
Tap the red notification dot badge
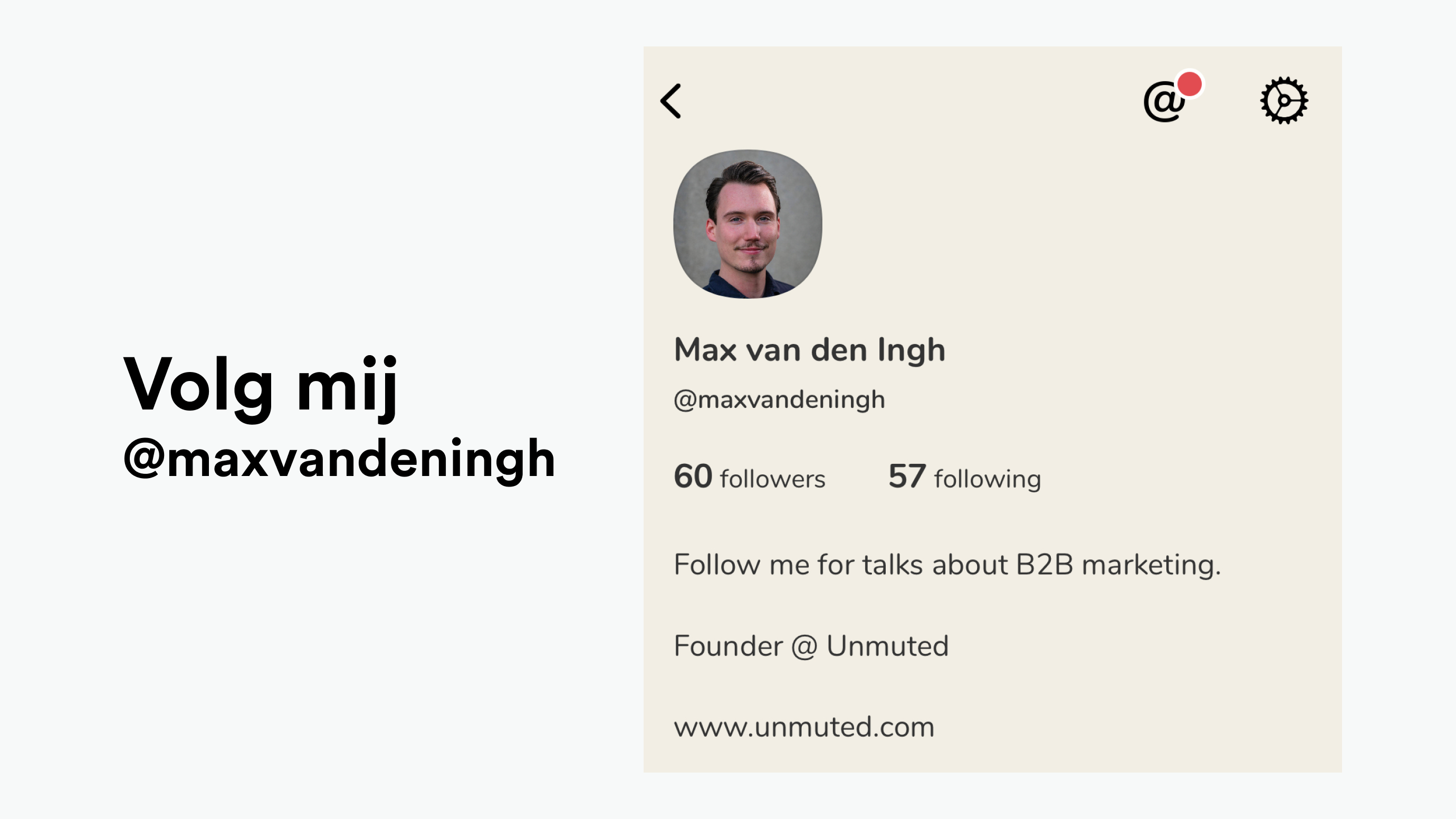click(1190, 84)
